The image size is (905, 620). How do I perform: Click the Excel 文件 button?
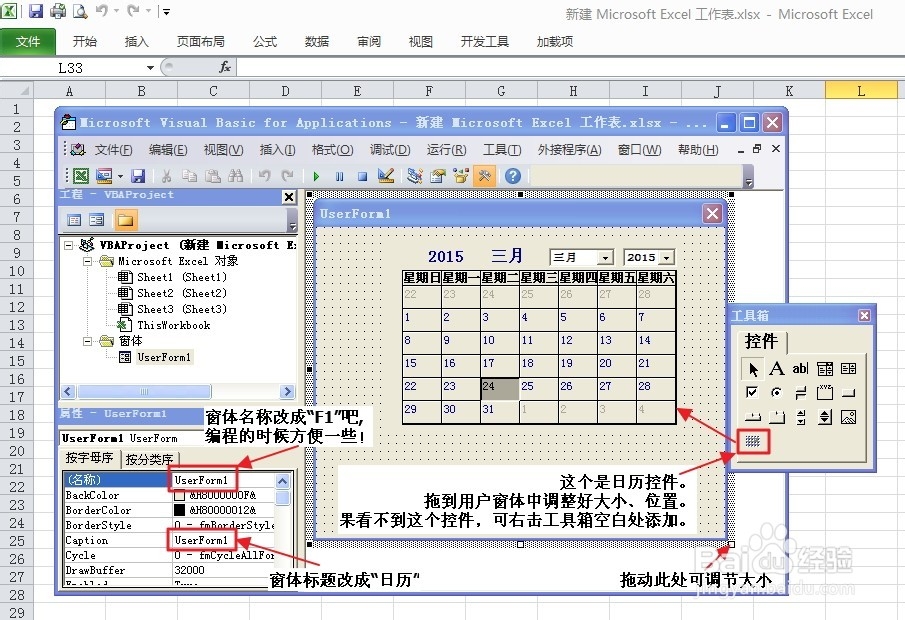pos(28,42)
